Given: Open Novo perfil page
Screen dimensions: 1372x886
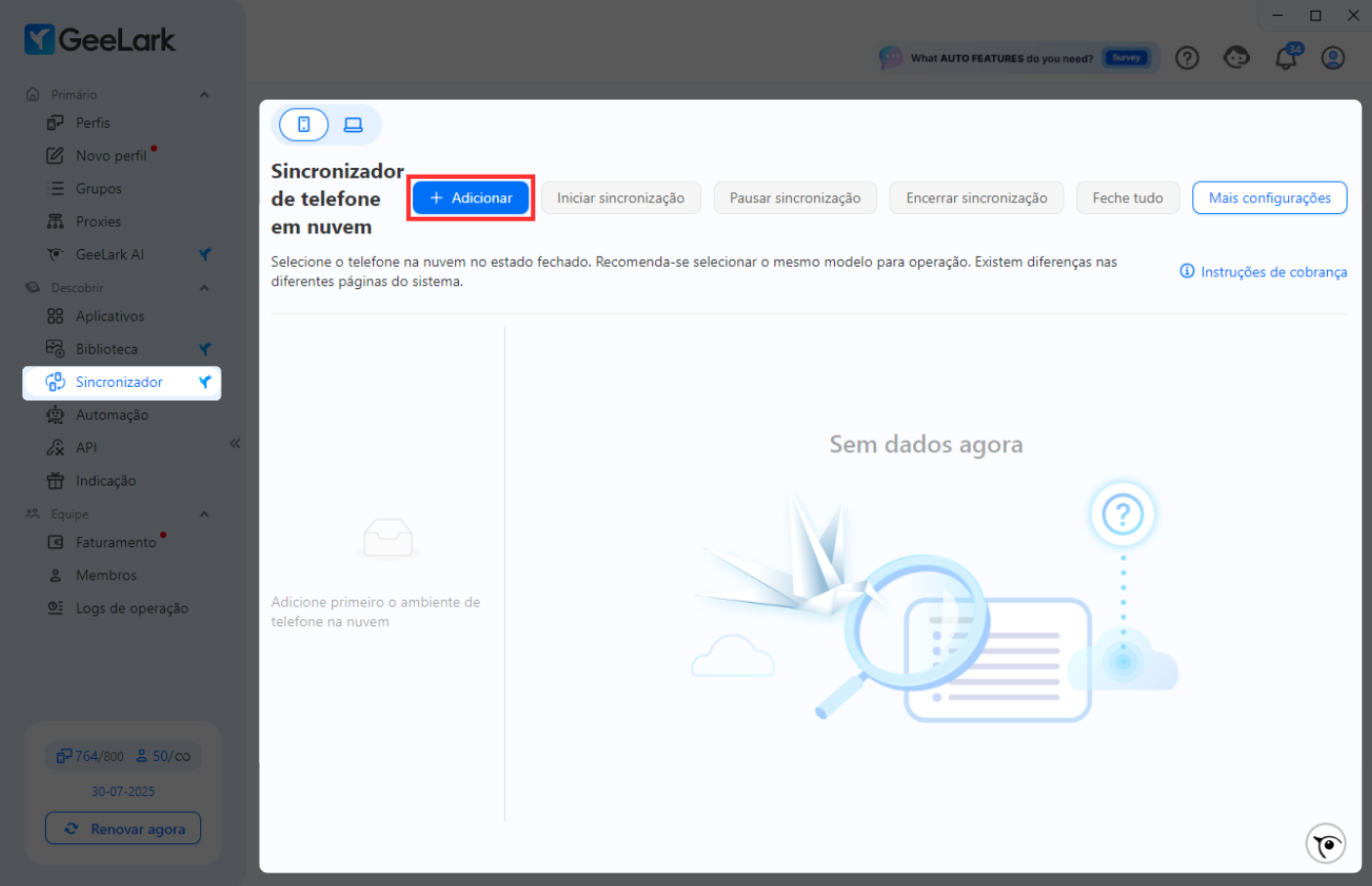Looking at the screenshot, I should tap(110, 156).
